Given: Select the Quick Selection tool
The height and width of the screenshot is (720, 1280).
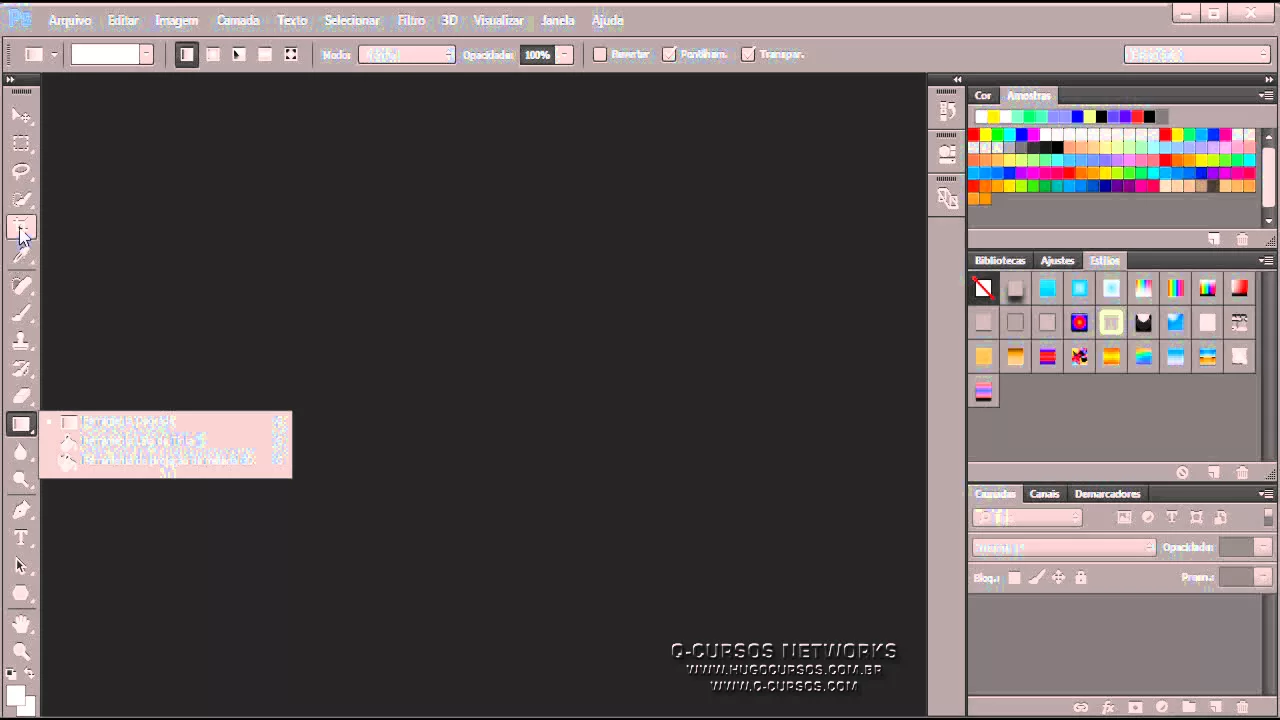Looking at the screenshot, I should click(21, 200).
